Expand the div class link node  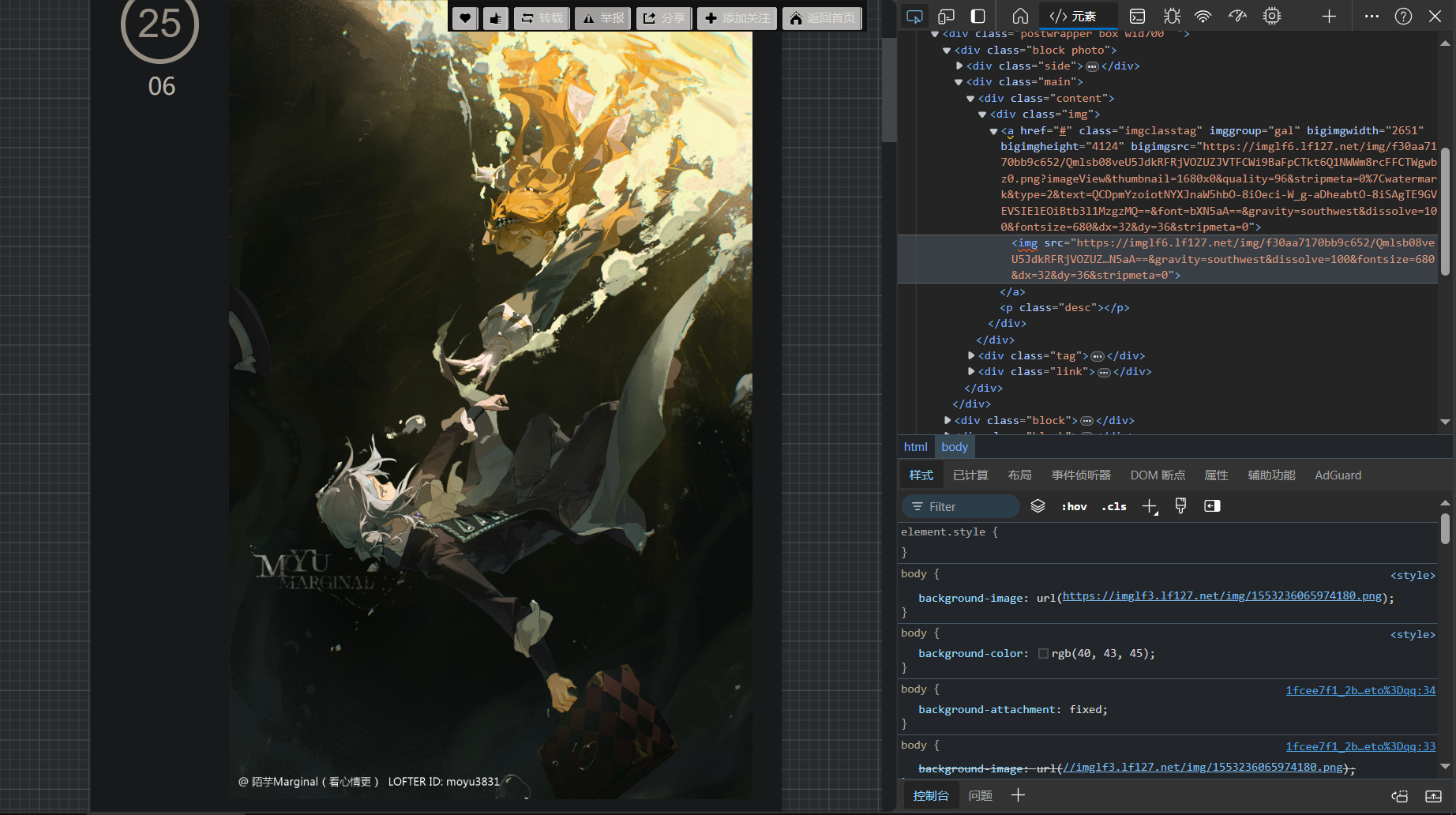click(x=971, y=372)
